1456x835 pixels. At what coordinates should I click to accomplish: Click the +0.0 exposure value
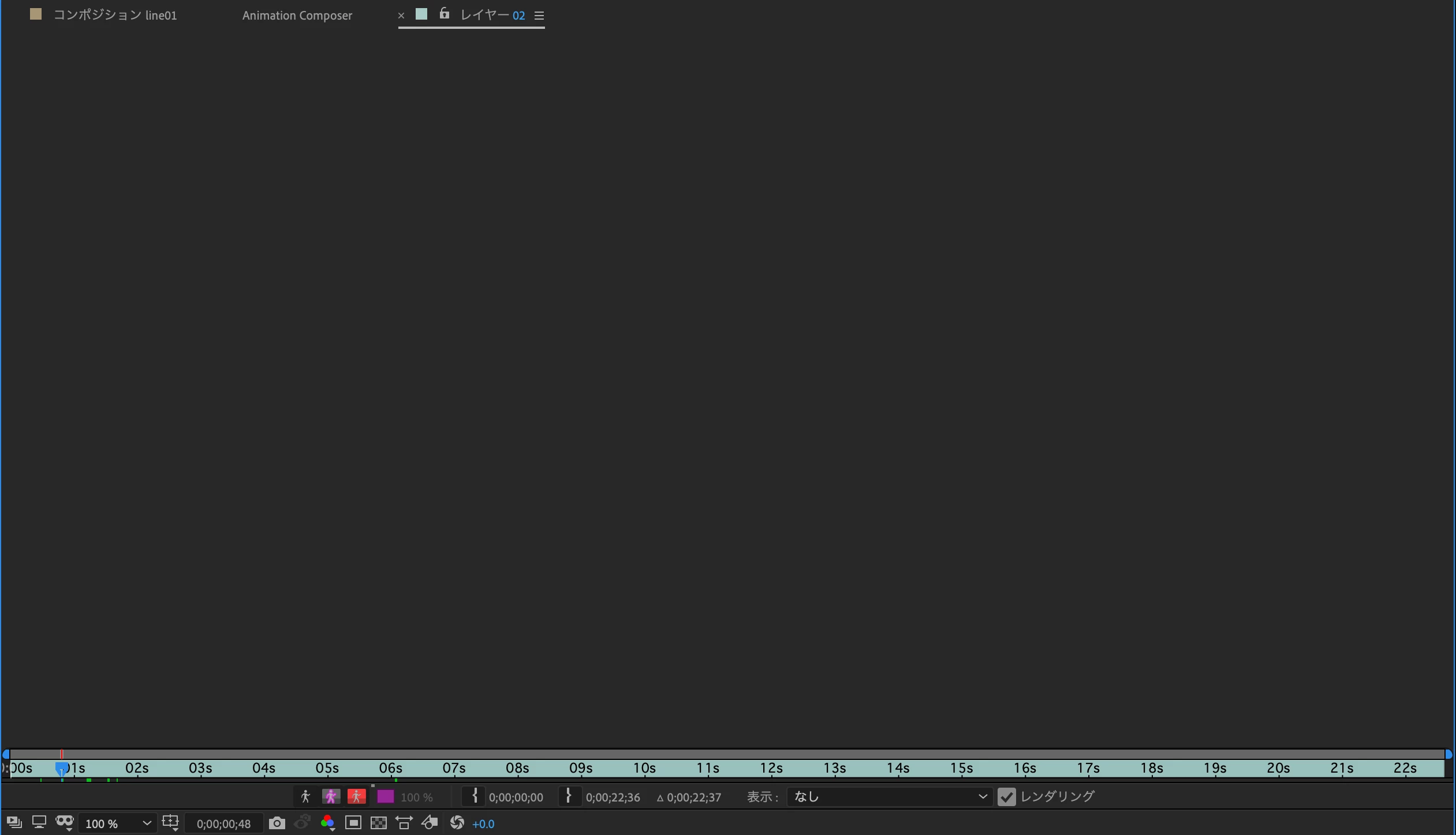coord(483,824)
